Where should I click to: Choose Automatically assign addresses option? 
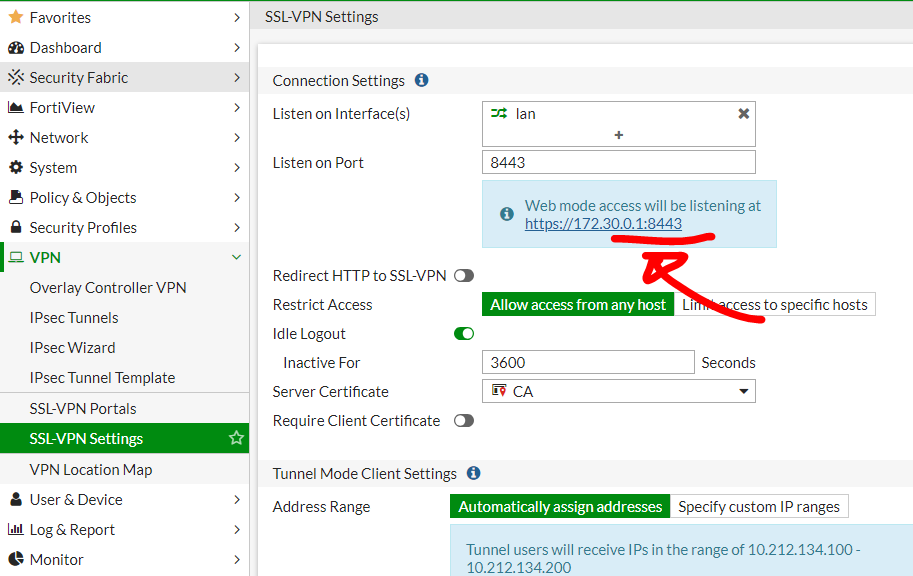560,506
